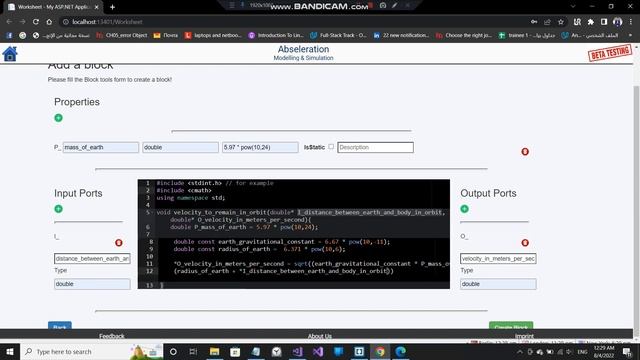640x360 pixels.
Task: Open Visual Studio from the taskbar
Action: [x=318, y=351]
